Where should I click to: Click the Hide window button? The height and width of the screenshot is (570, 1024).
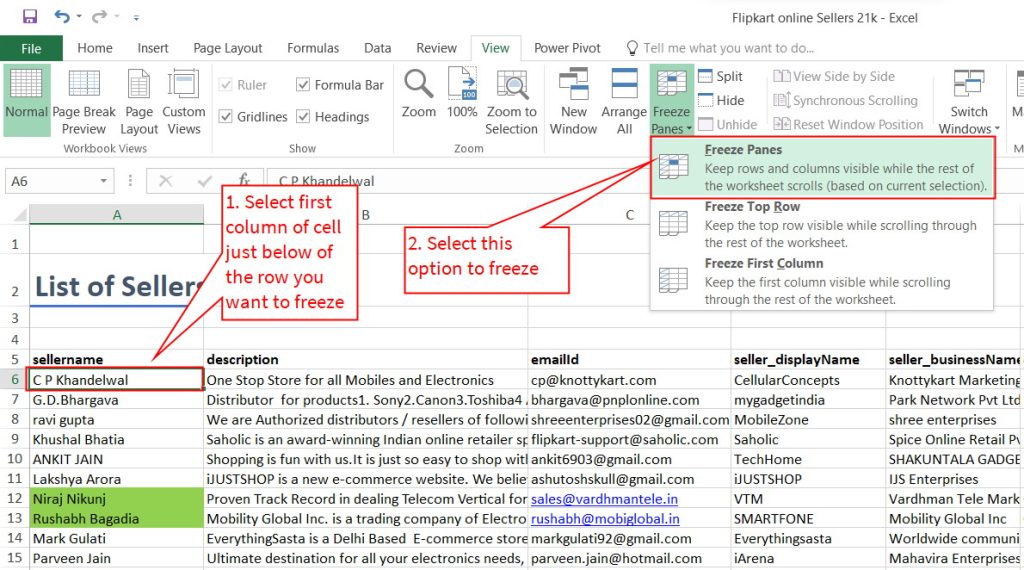(721, 101)
